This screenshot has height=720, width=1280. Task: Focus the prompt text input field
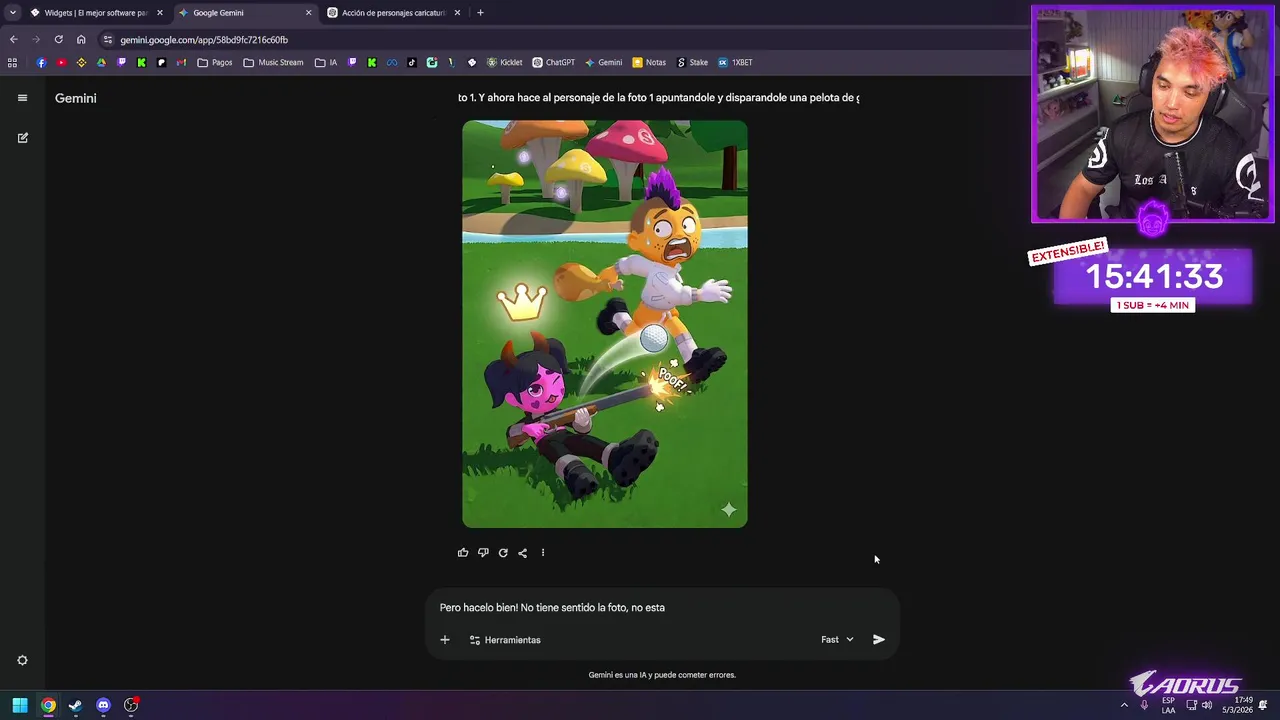662,607
